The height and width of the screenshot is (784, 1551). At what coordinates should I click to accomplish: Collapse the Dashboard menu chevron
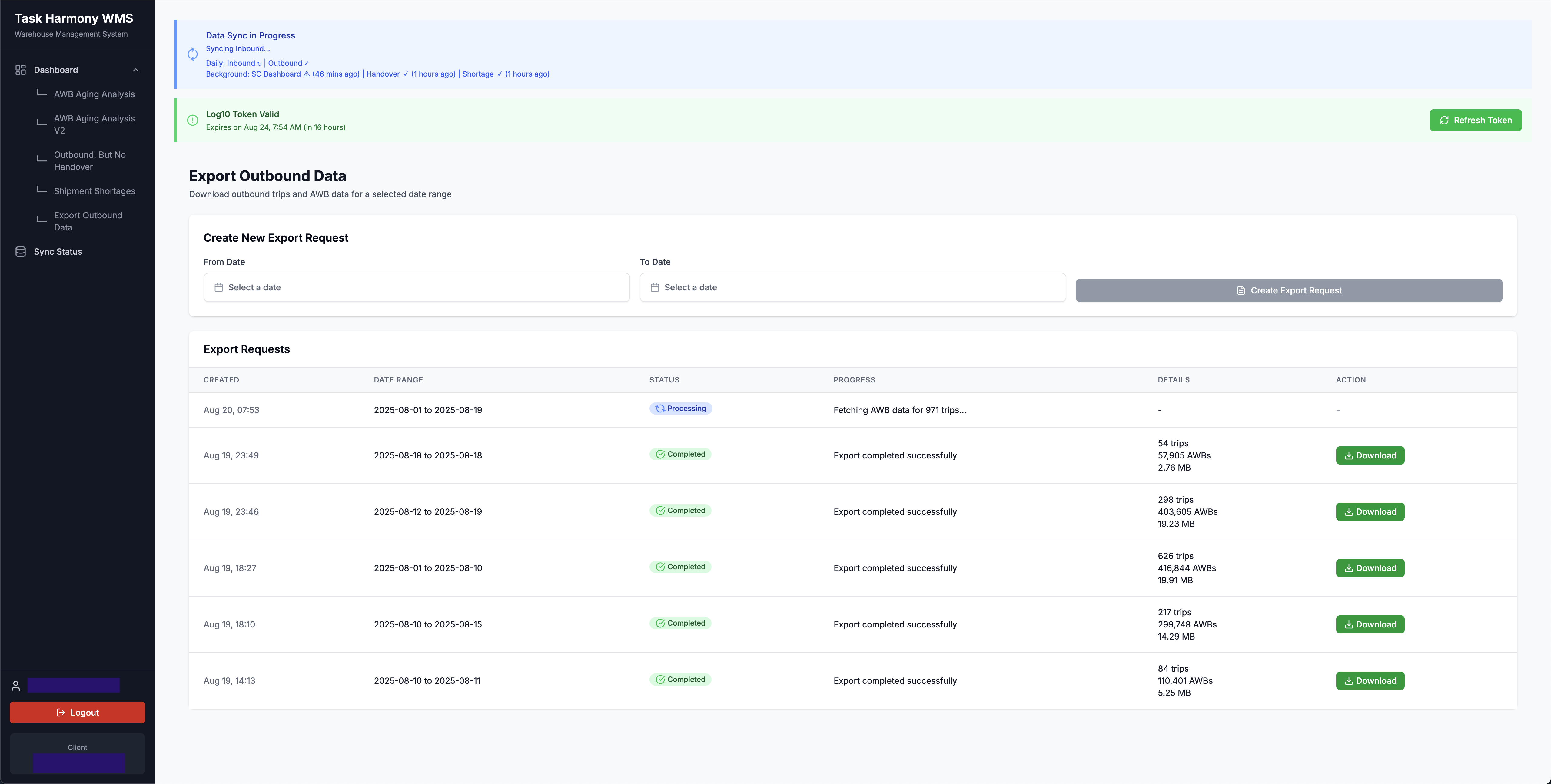point(135,70)
